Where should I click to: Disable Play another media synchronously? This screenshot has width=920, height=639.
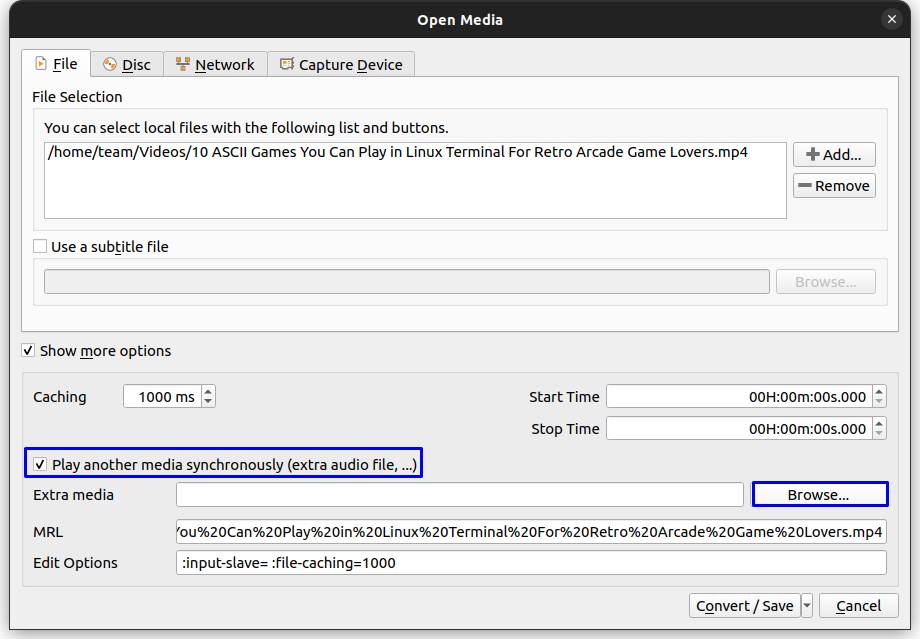pyautogui.click(x=40, y=464)
